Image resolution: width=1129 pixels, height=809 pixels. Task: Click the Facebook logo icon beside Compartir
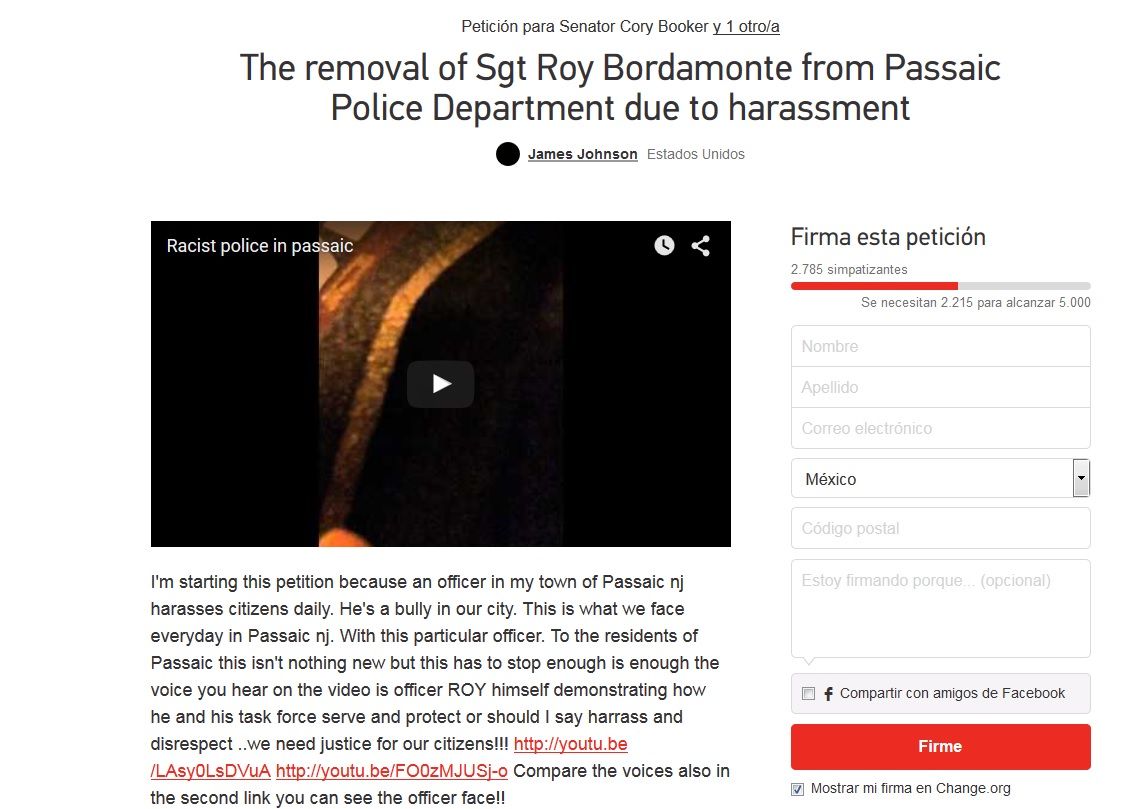coord(829,694)
